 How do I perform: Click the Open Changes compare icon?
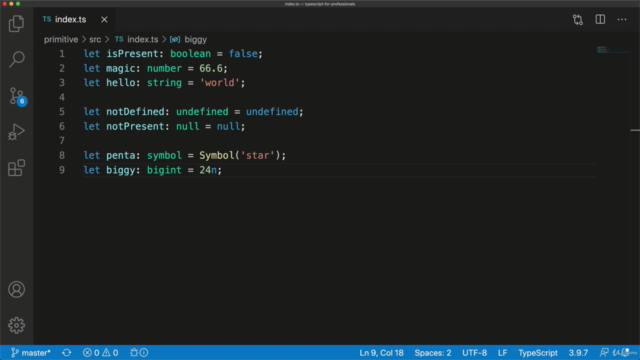point(578,20)
